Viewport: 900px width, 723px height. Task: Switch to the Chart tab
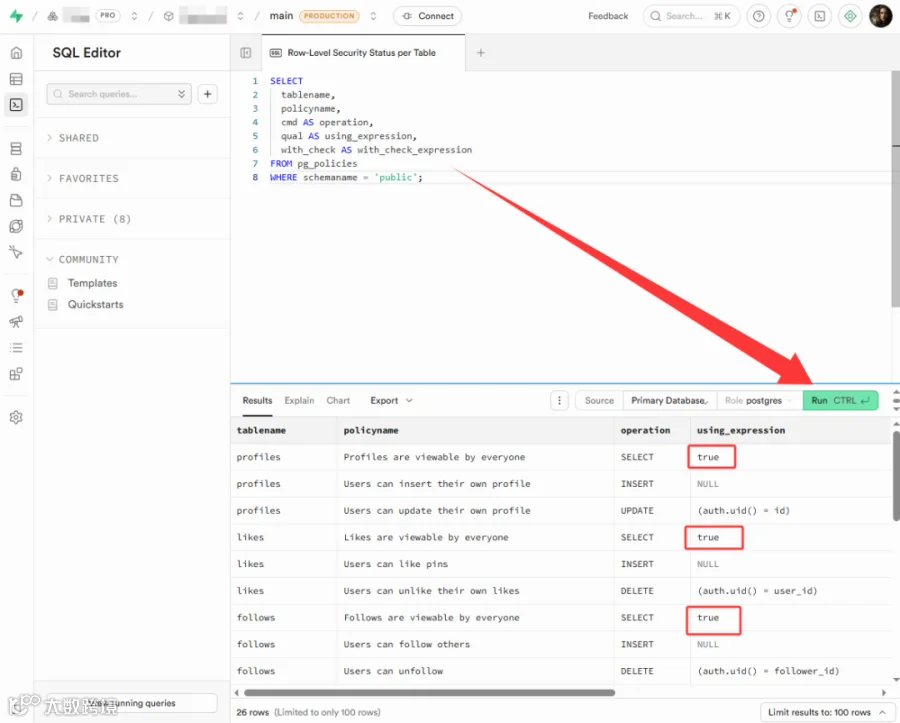(x=338, y=401)
